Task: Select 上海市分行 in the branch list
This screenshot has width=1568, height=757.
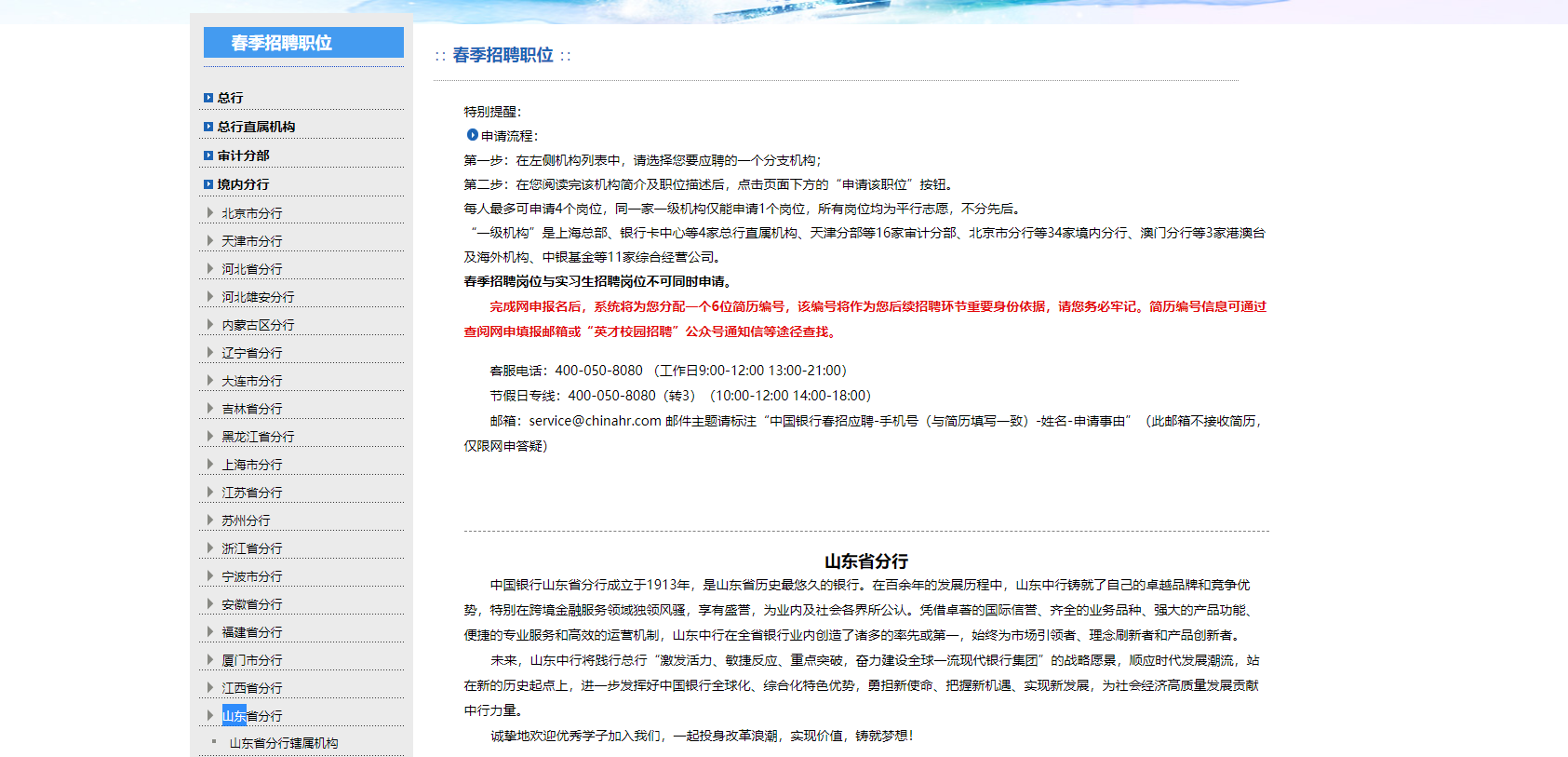Action: point(252,465)
